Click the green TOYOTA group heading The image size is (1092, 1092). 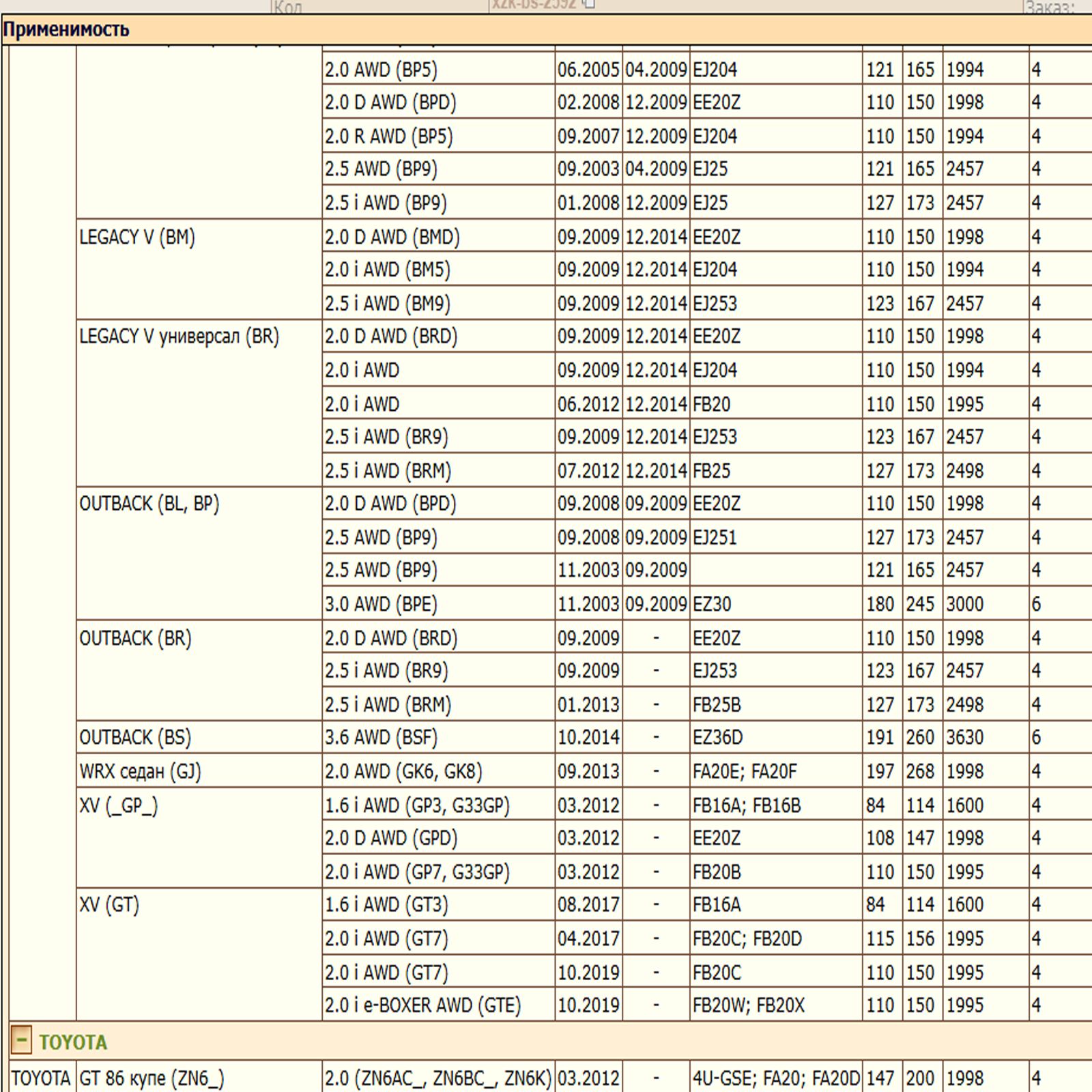click(72, 1042)
